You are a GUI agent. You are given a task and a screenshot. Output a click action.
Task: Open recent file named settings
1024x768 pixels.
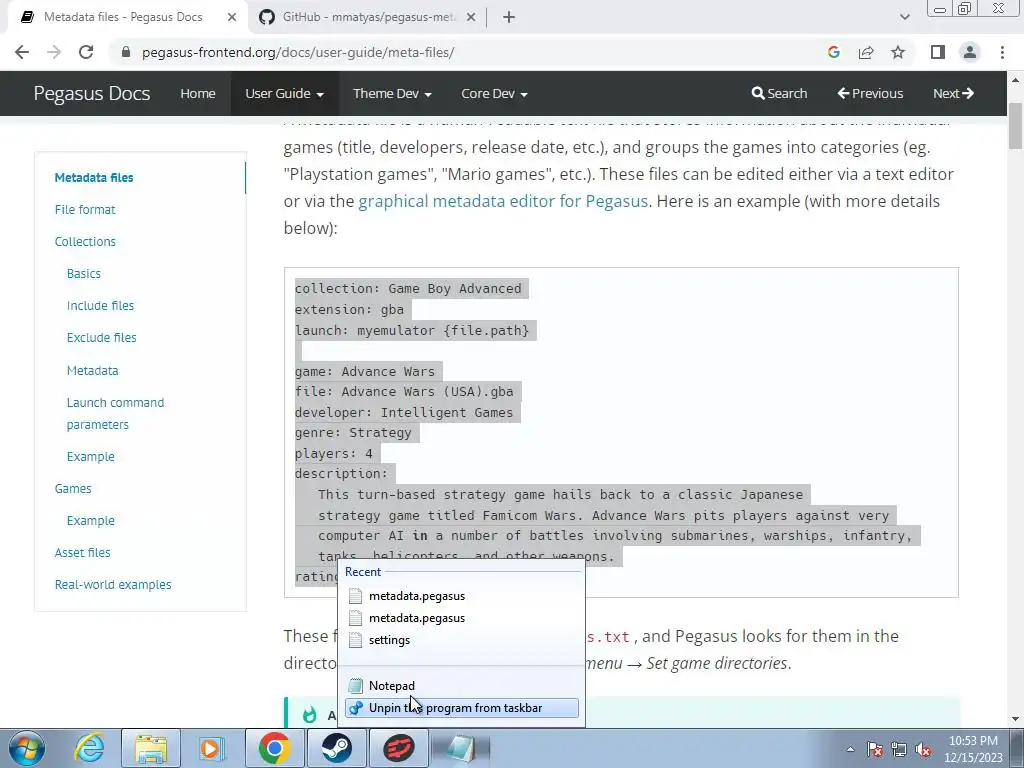(462, 640)
